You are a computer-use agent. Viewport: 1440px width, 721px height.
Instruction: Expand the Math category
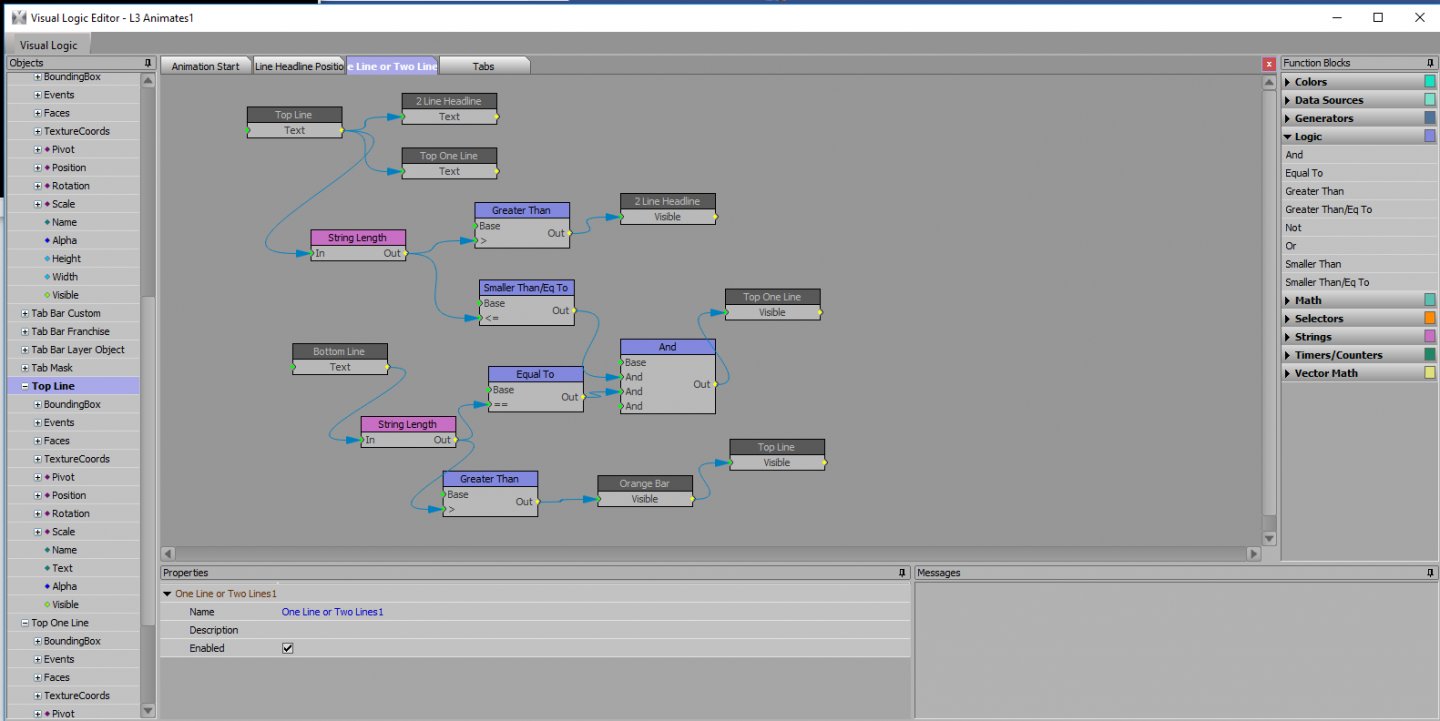(x=1288, y=300)
